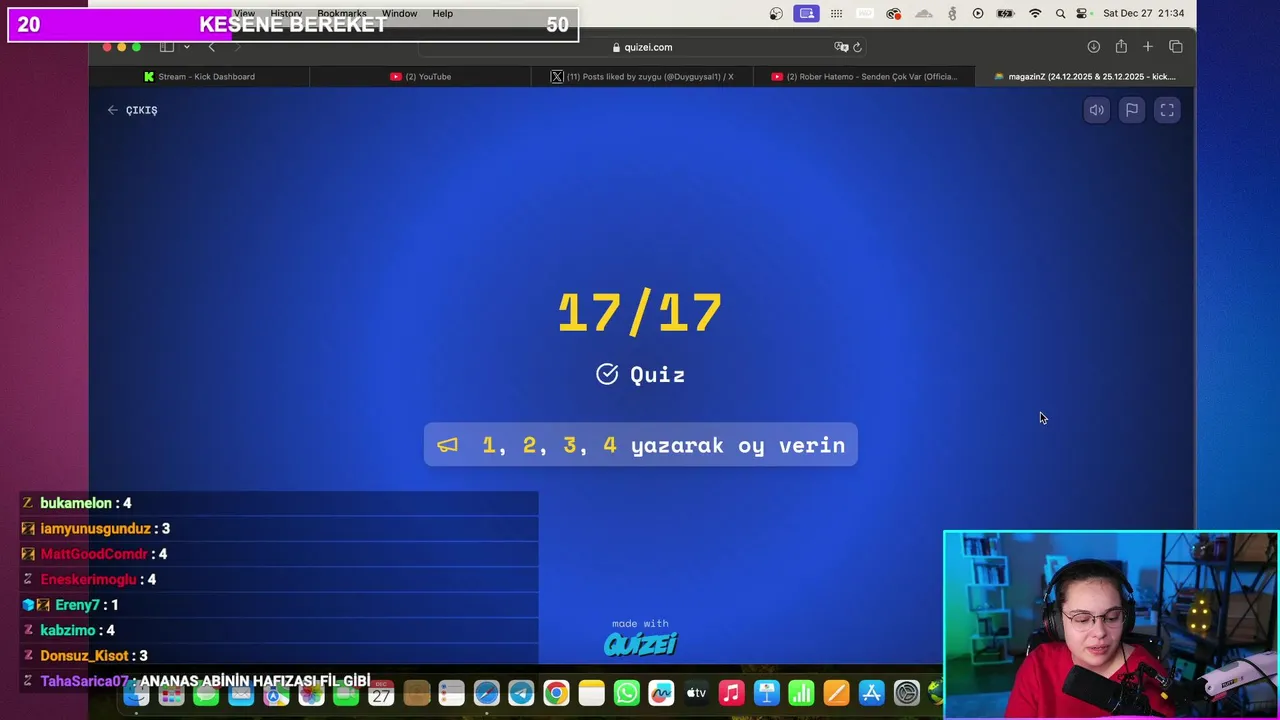The height and width of the screenshot is (720, 1280).
Task: Click chat username Donsuz_Kisot
Action: click(84, 656)
